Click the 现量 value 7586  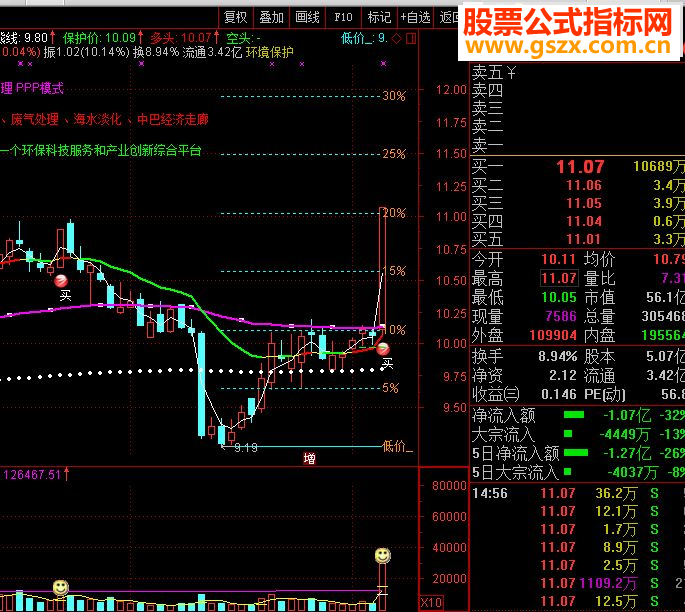click(x=561, y=316)
